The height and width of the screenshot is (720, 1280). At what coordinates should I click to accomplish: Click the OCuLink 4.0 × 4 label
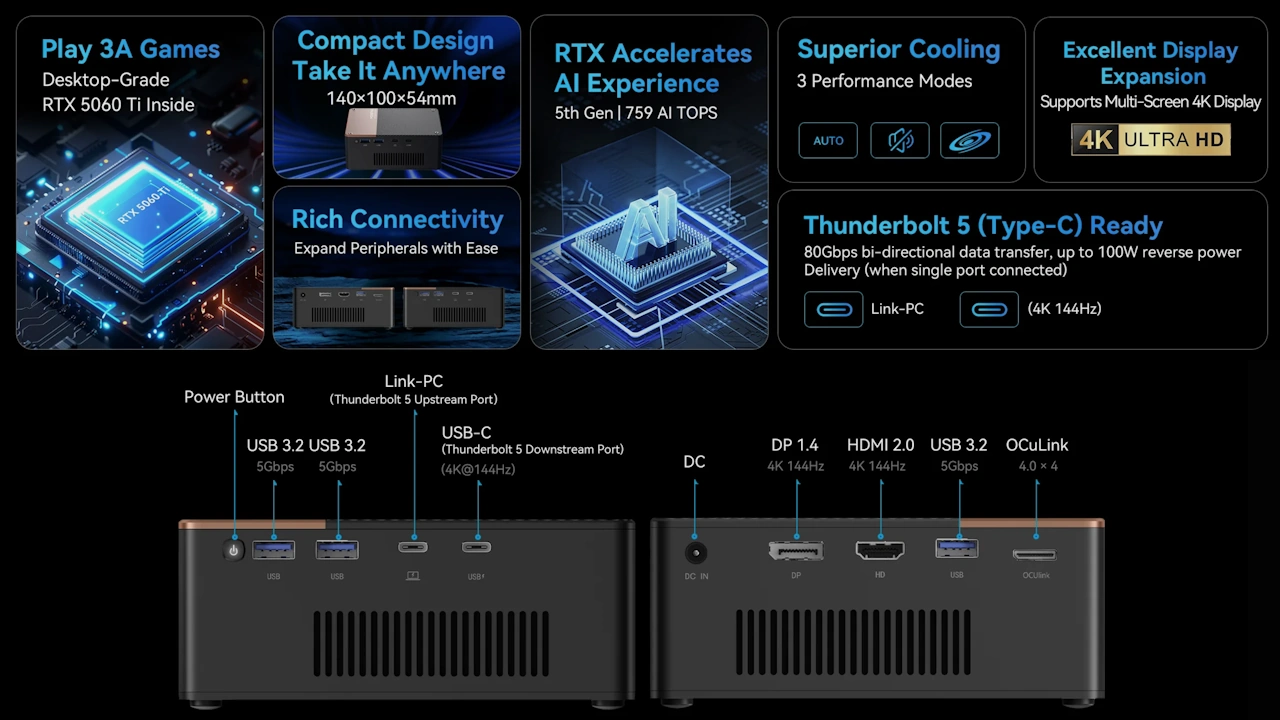click(x=1037, y=454)
